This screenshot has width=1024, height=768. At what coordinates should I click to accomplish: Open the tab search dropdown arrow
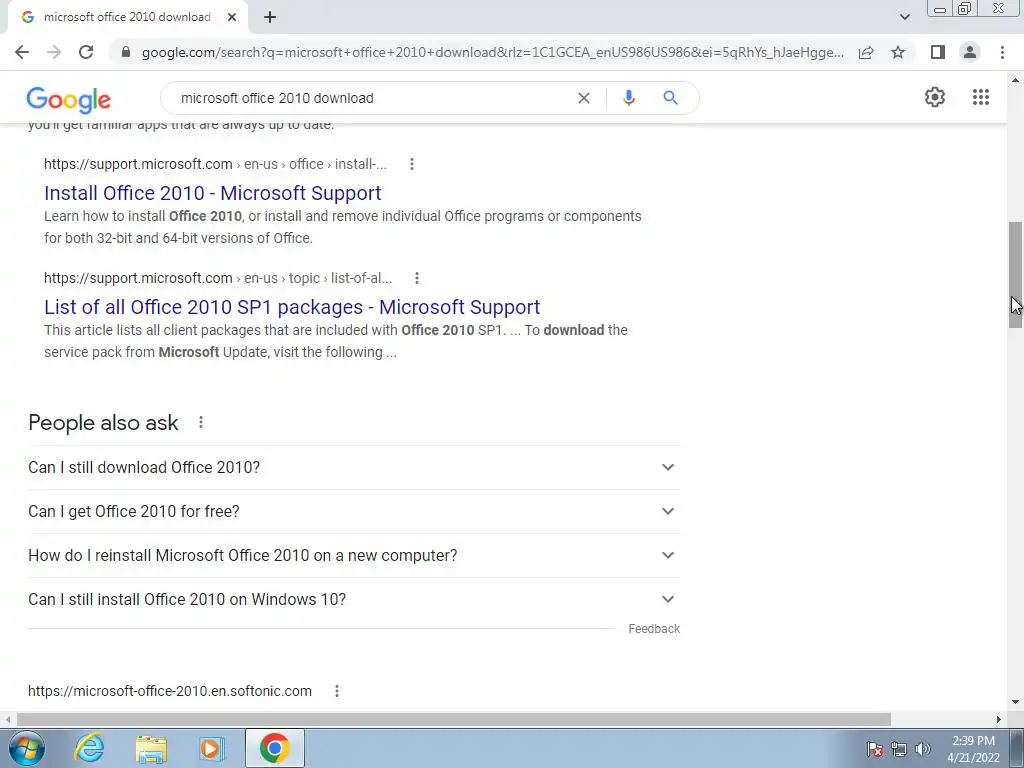point(904,17)
